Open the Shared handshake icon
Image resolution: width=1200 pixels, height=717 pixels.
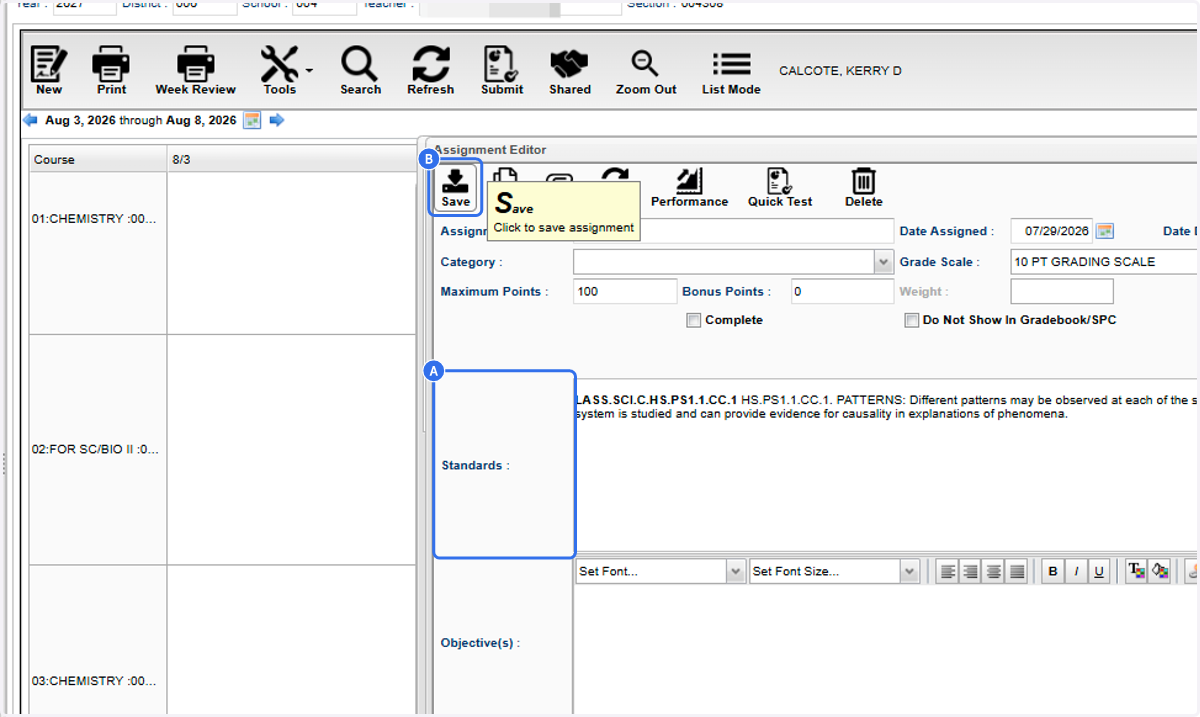point(569,71)
